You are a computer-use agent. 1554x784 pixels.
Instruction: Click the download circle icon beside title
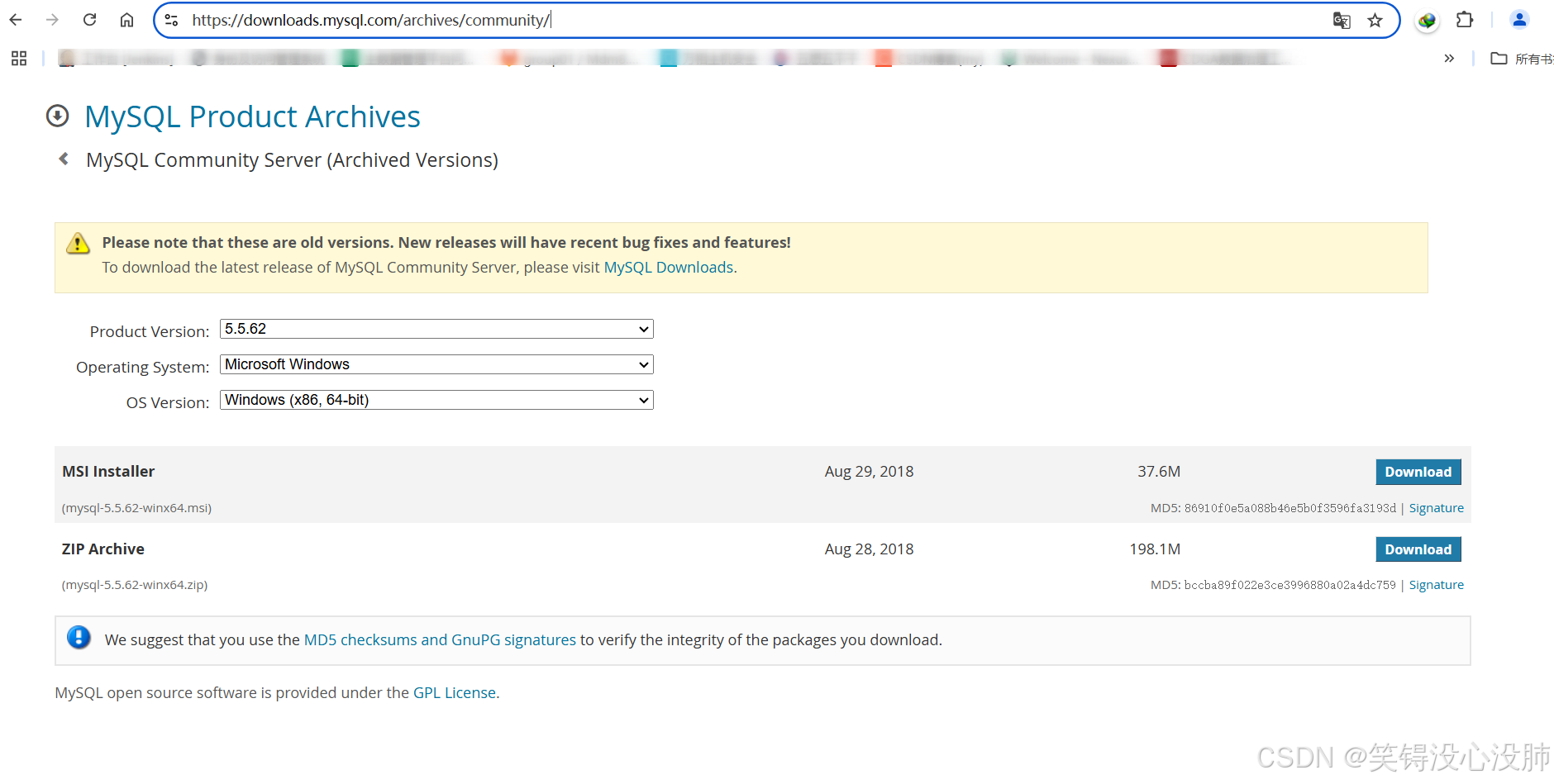point(57,116)
